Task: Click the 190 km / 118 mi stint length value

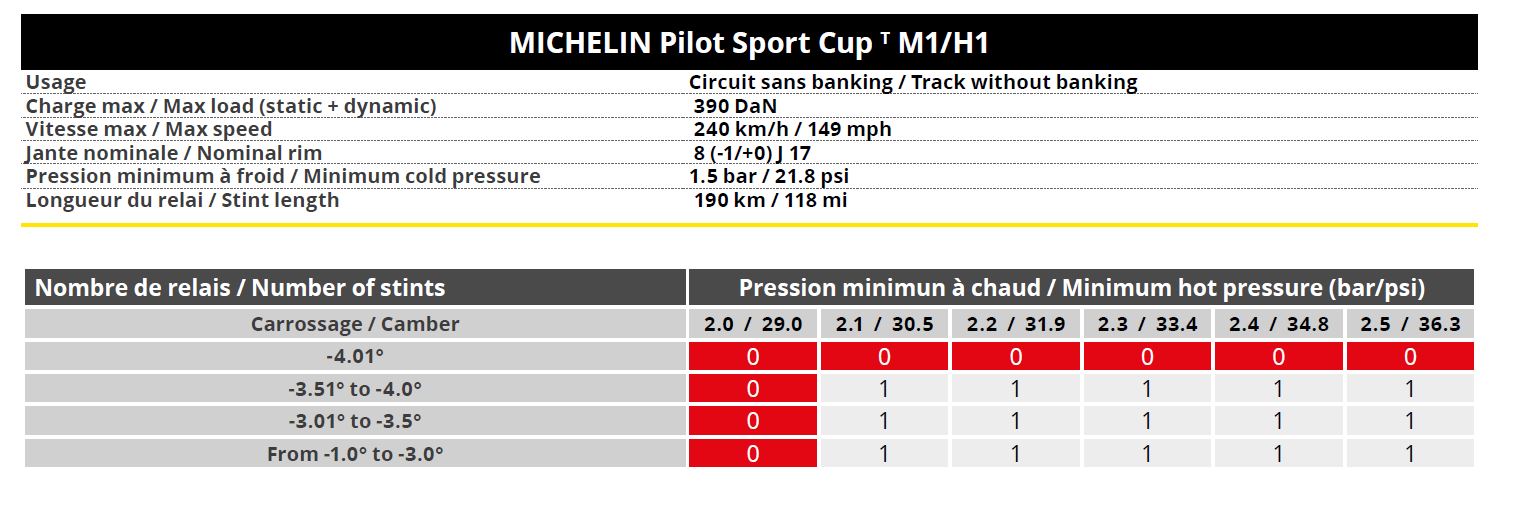Action: click(770, 200)
